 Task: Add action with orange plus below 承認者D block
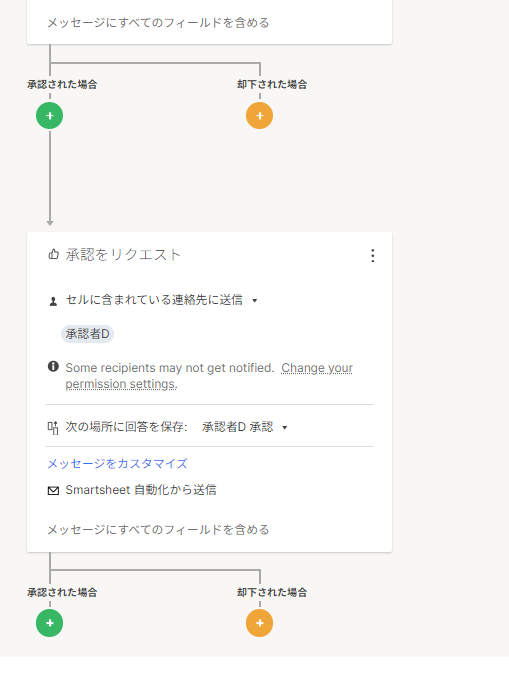click(x=259, y=623)
